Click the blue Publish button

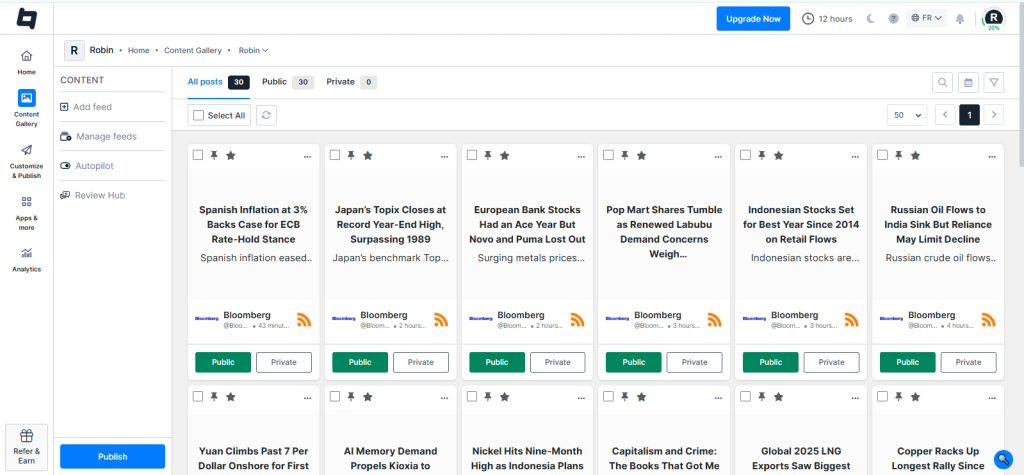click(x=112, y=456)
